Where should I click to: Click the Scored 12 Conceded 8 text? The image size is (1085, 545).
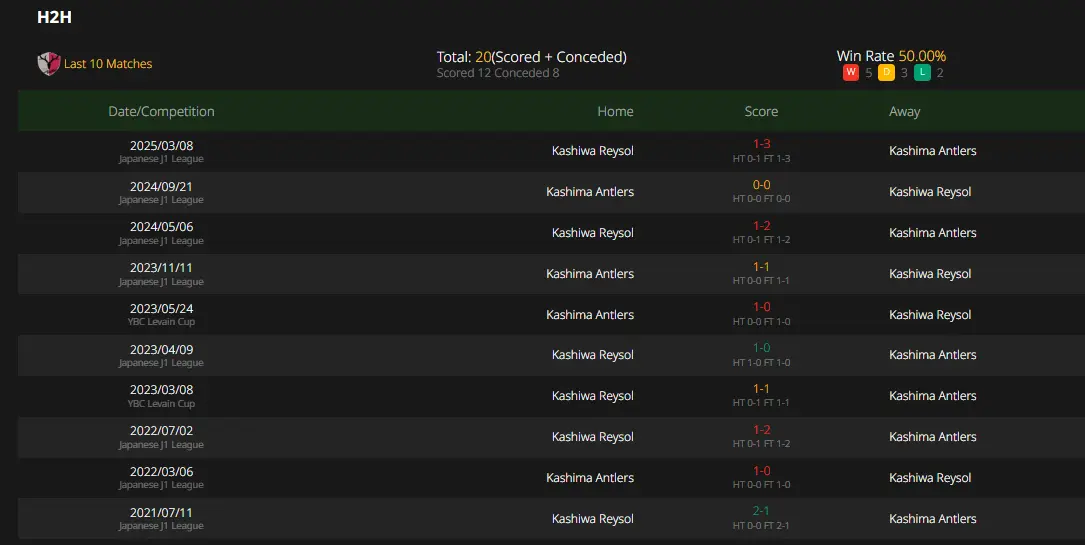point(498,73)
